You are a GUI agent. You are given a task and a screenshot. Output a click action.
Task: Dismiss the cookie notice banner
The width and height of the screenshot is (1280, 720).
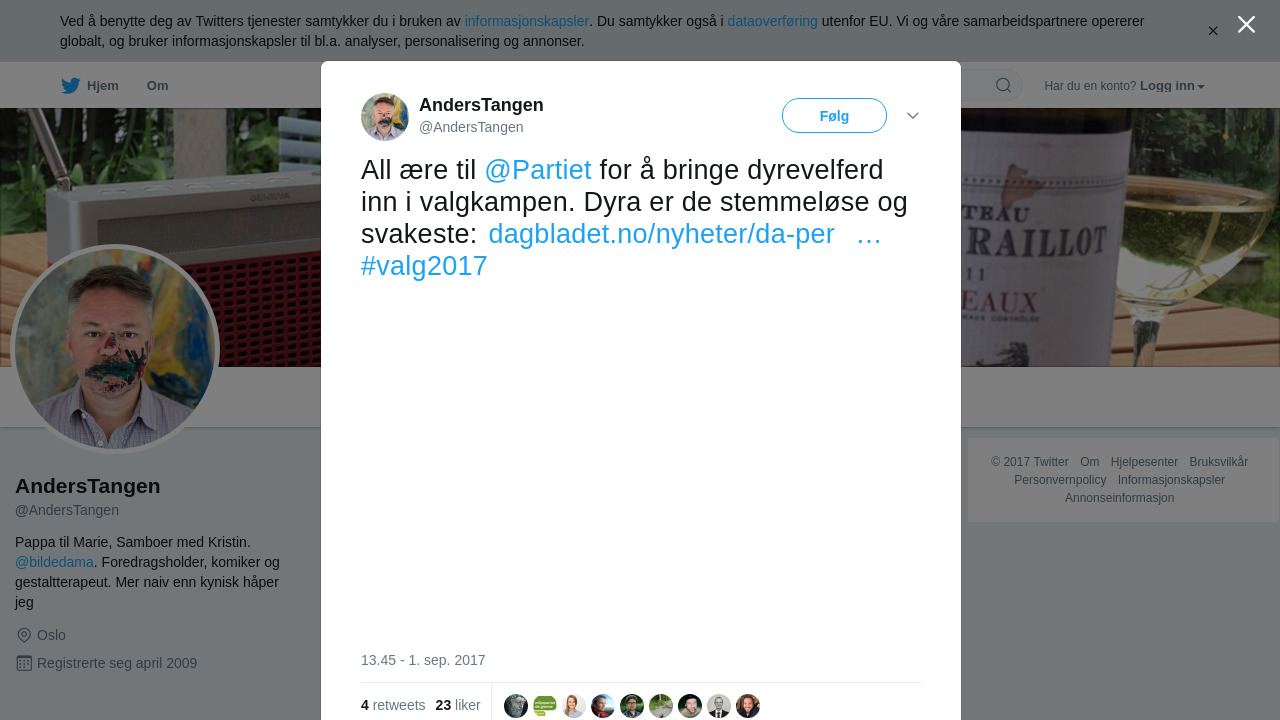[x=1213, y=31]
